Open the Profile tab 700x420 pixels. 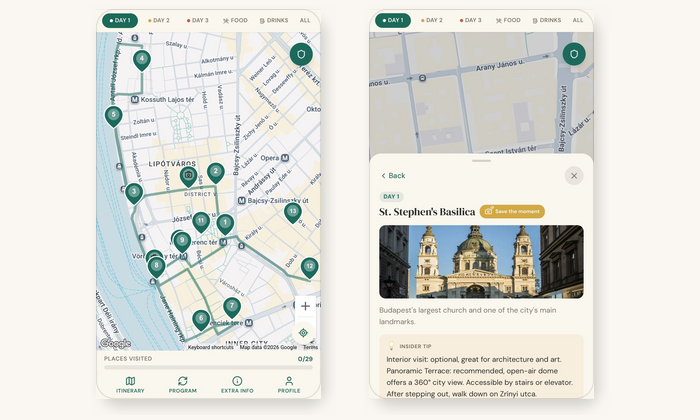pyautogui.click(x=289, y=384)
